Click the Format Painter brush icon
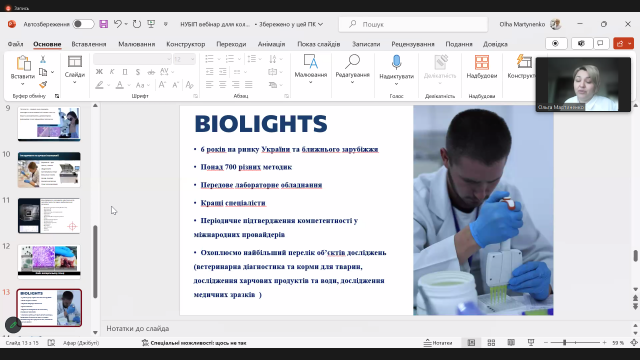This screenshot has height=360, width=640. [43, 84]
